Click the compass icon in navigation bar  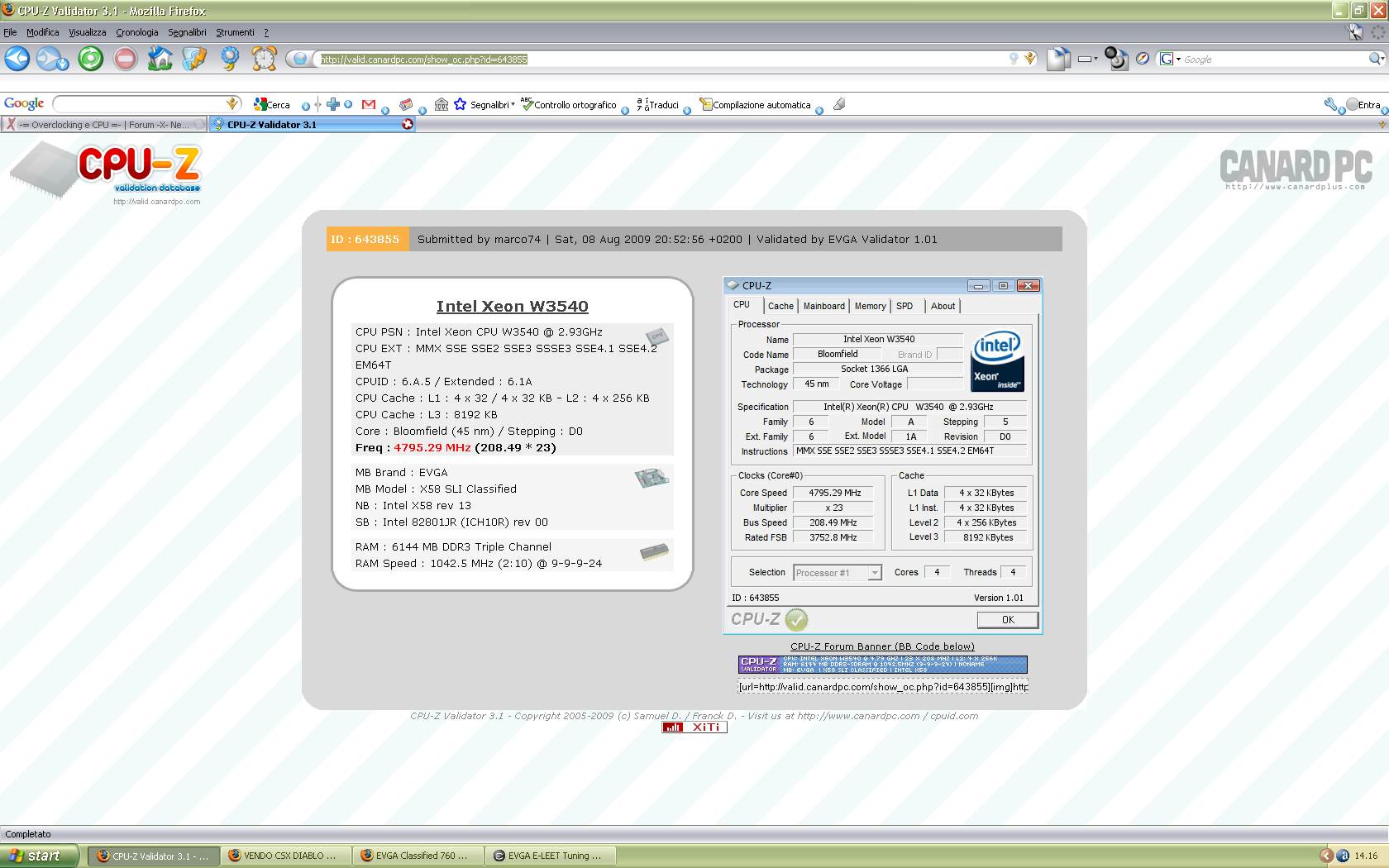click(x=1143, y=59)
